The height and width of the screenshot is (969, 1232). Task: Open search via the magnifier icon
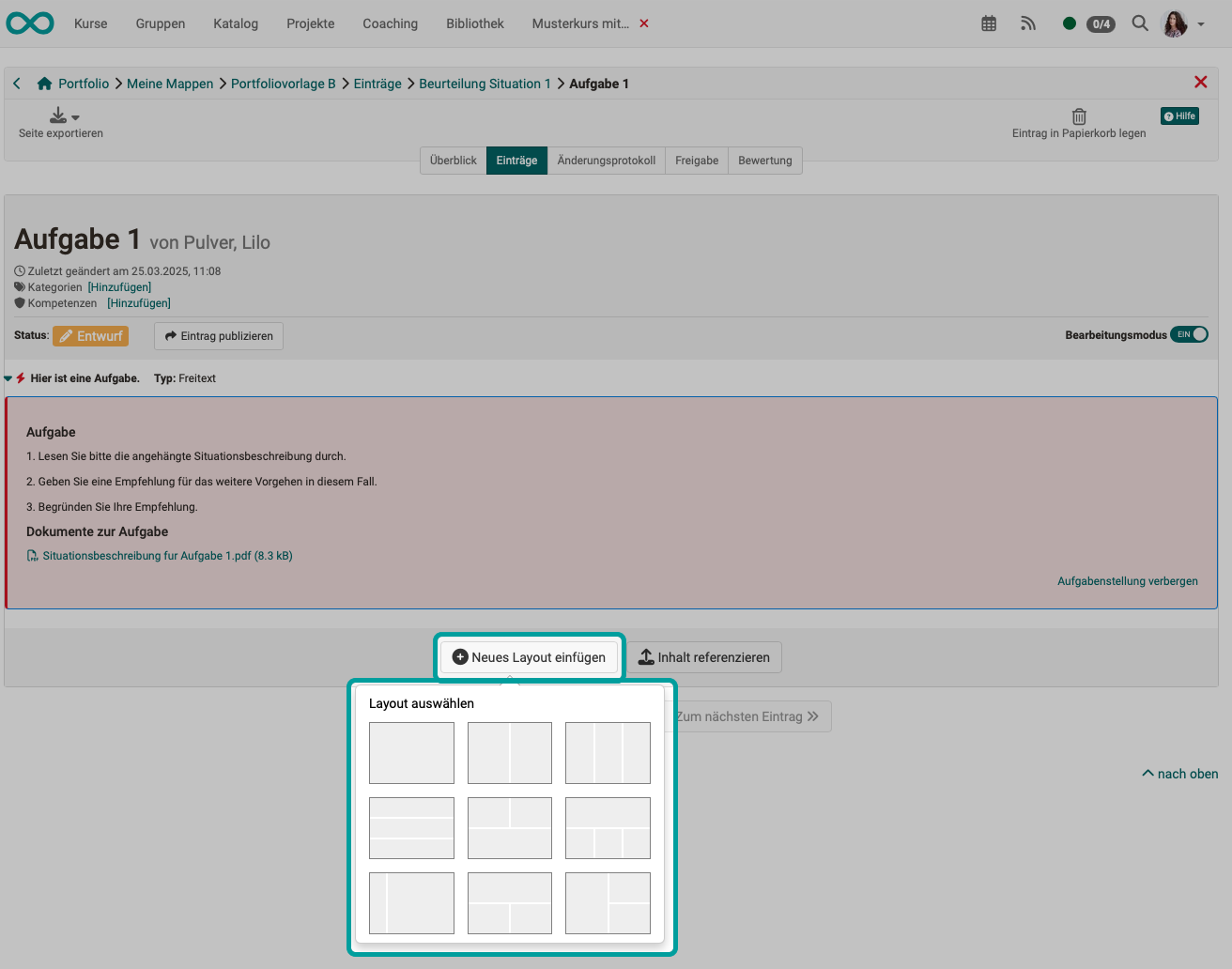coord(1140,23)
